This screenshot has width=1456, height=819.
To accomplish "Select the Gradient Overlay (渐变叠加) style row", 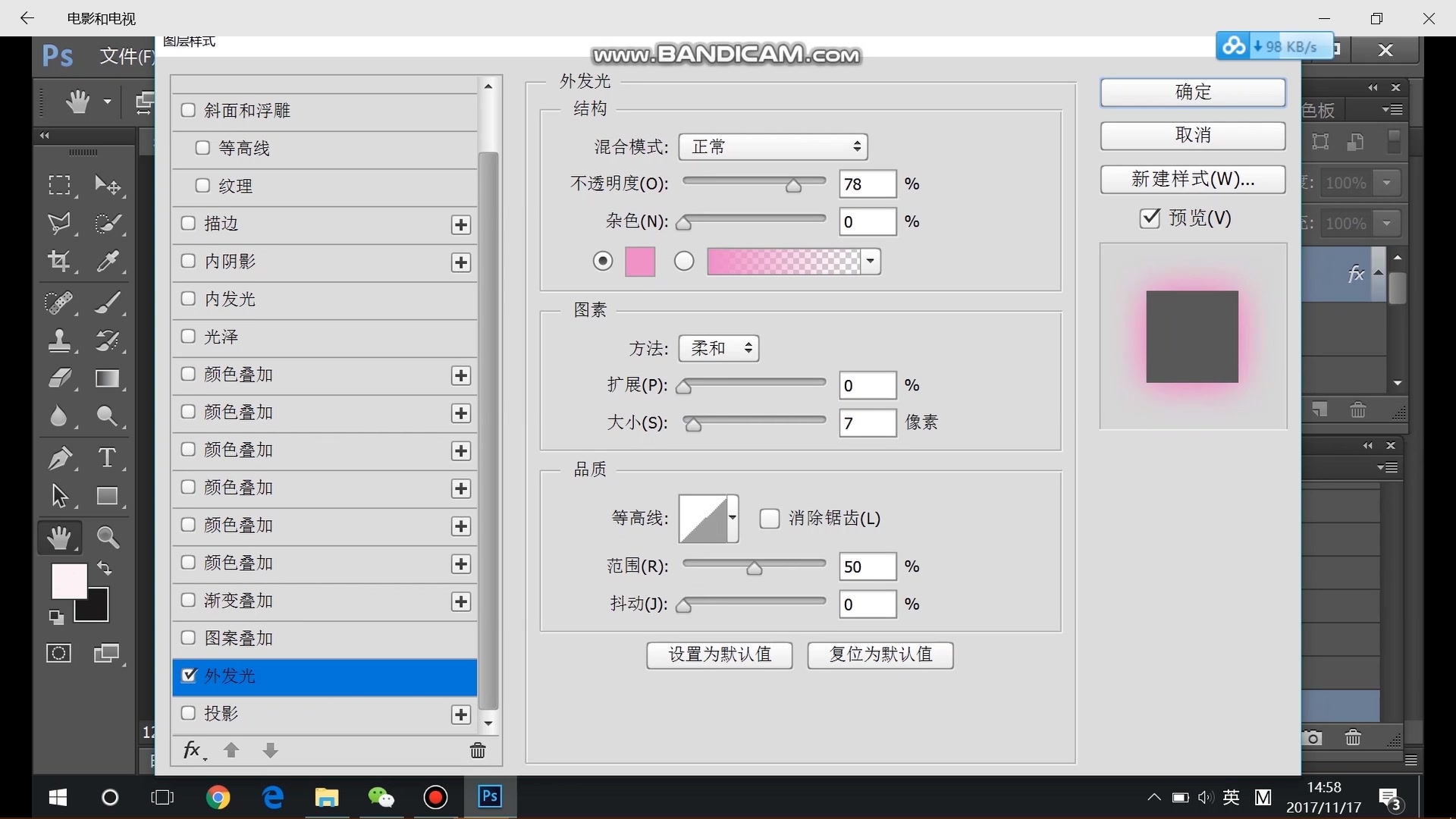I will click(325, 601).
